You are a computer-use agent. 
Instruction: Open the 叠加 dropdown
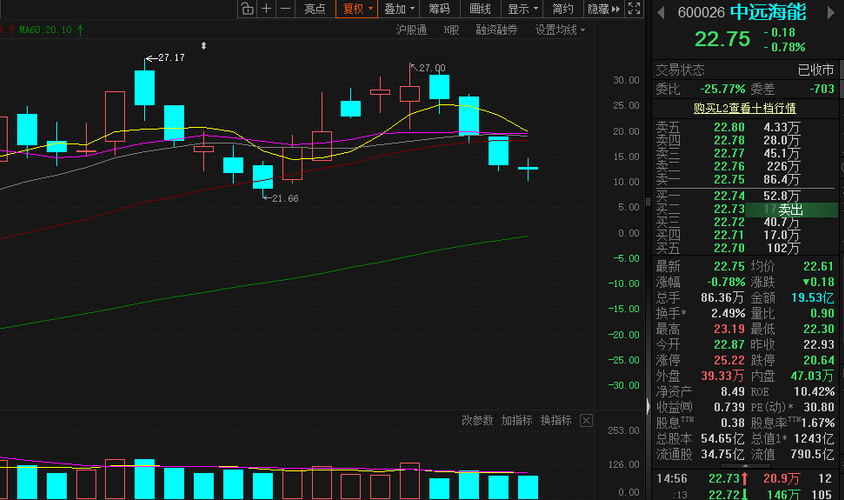399,9
